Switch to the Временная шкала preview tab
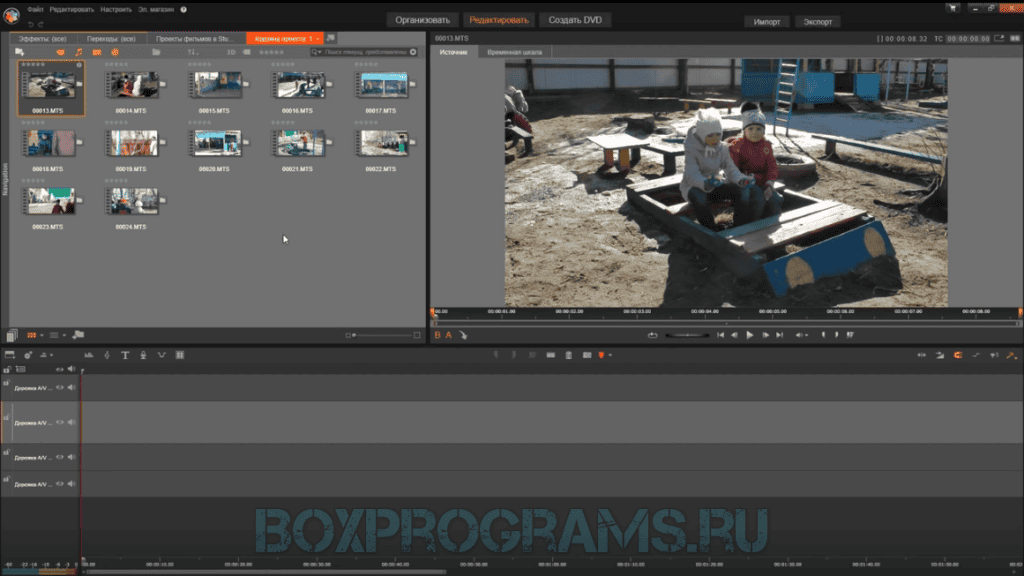Screen dimensions: 1024x576 click(x=515, y=52)
